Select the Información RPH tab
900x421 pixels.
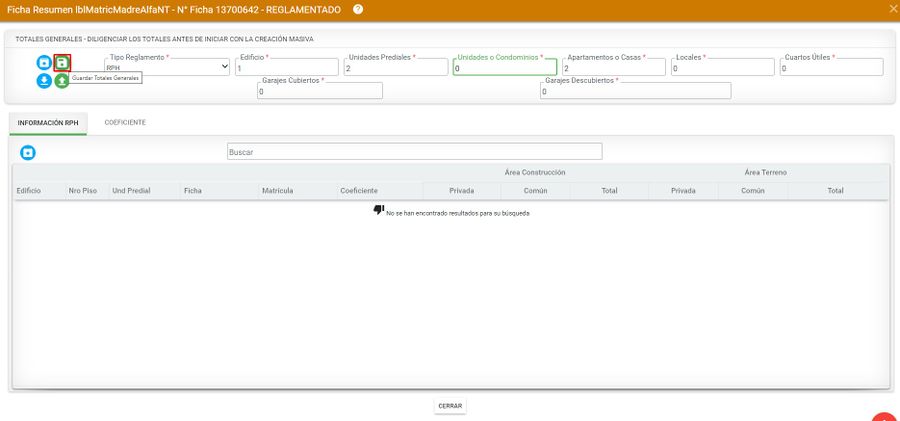tap(48, 122)
